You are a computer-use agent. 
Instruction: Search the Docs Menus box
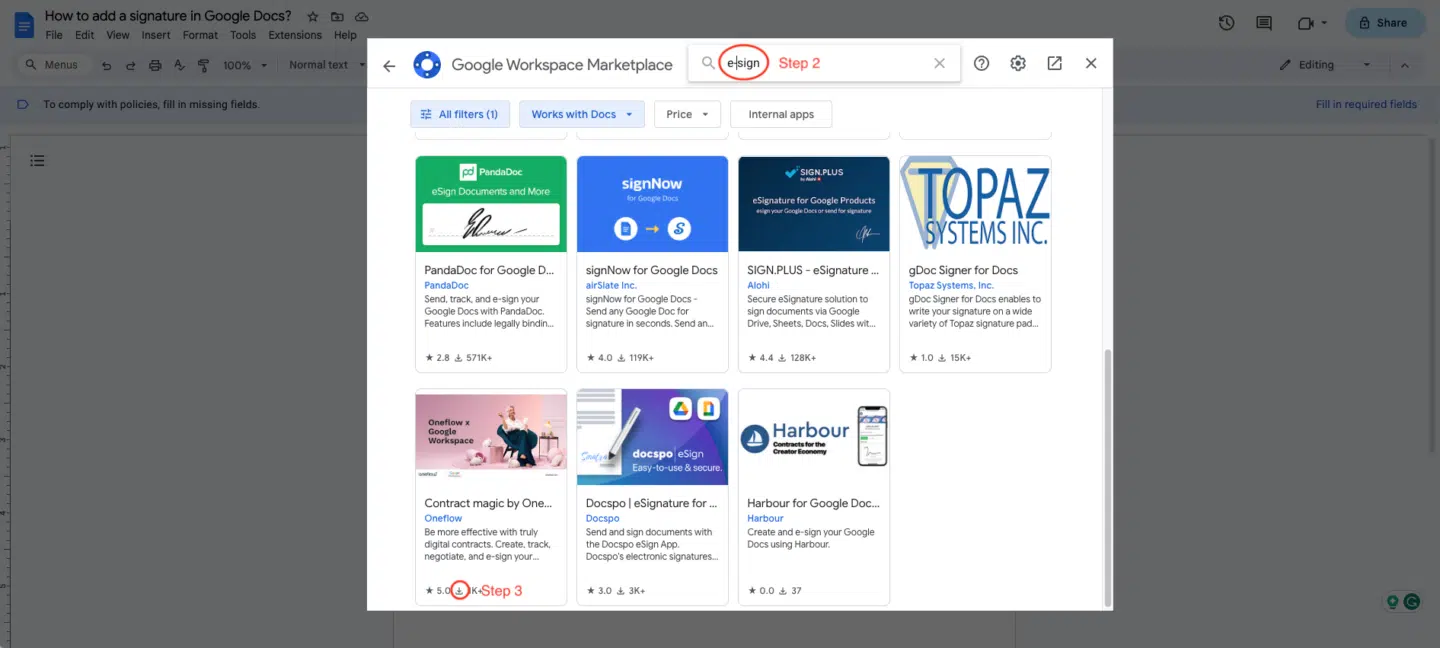pyautogui.click(x=53, y=65)
